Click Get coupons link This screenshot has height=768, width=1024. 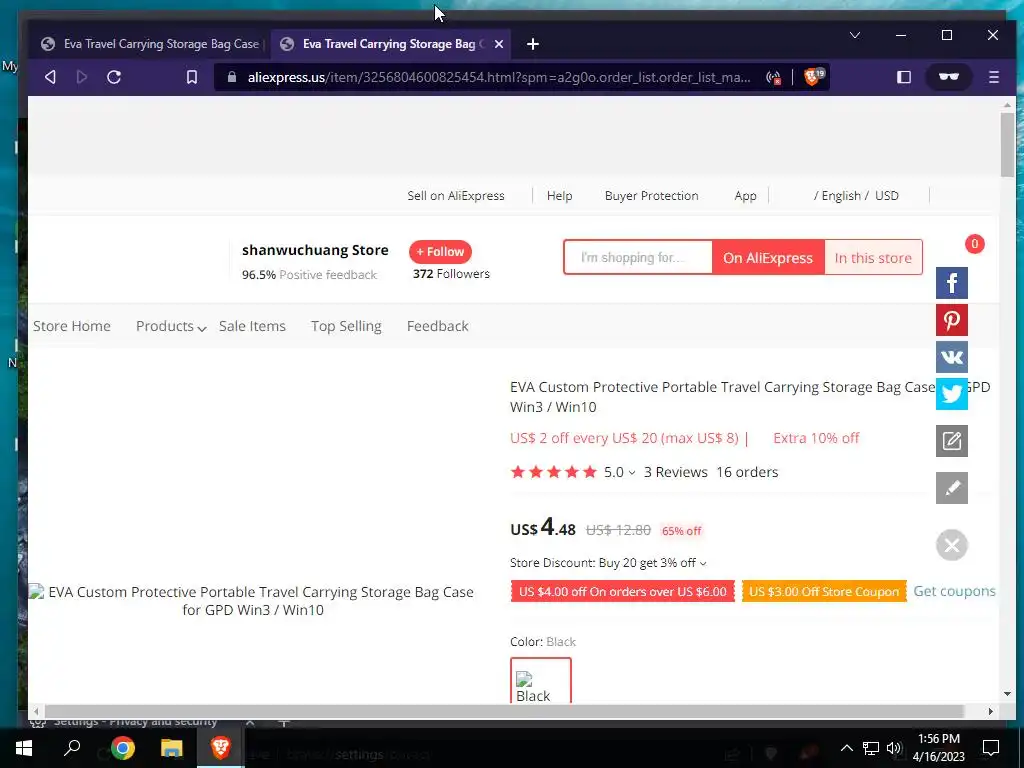click(954, 591)
